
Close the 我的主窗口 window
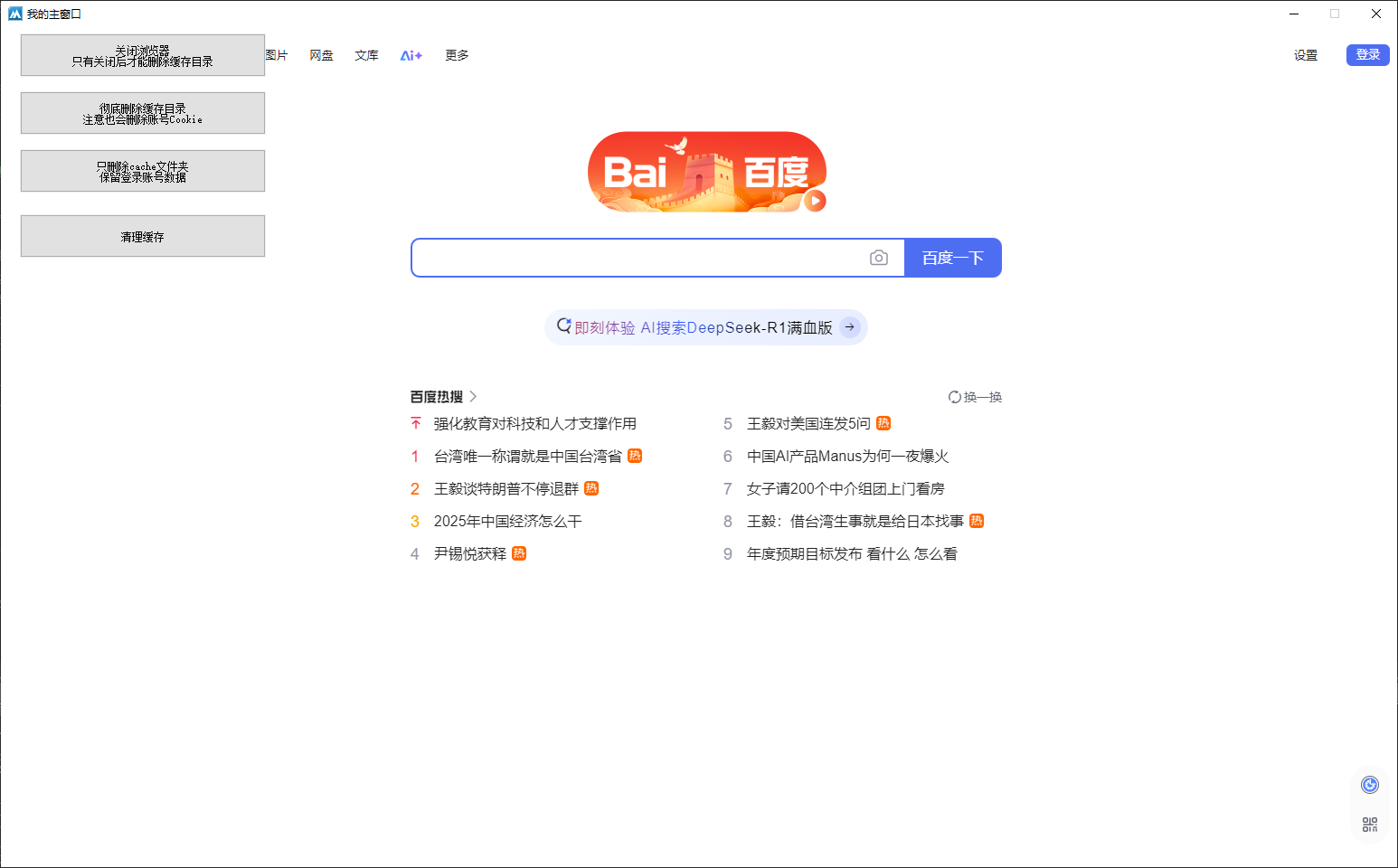1376,14
